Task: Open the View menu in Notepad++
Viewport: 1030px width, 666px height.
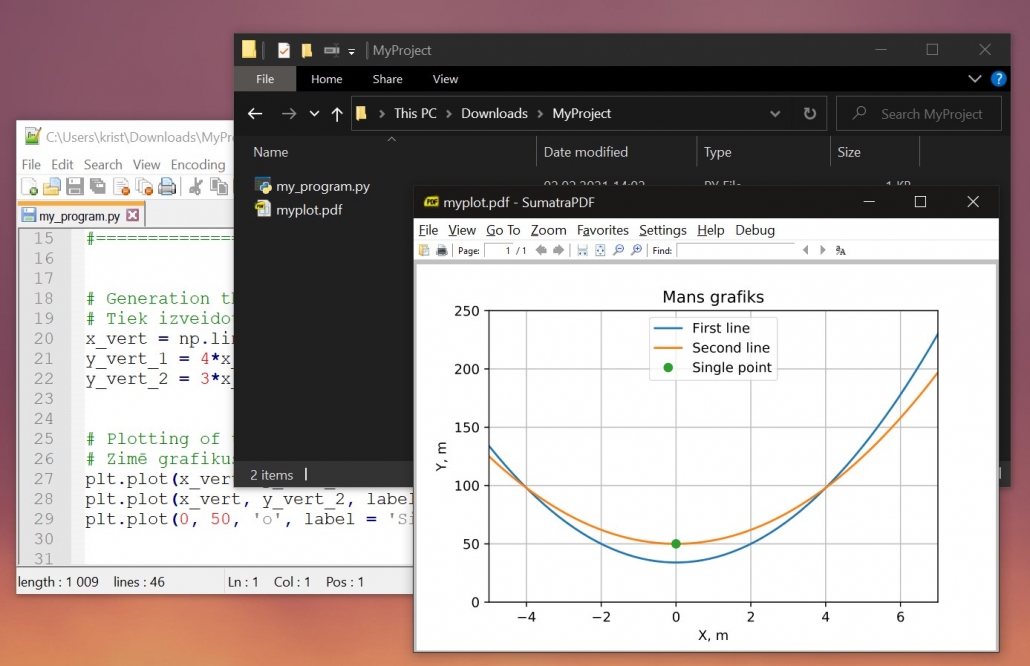Action: (146, 164)
